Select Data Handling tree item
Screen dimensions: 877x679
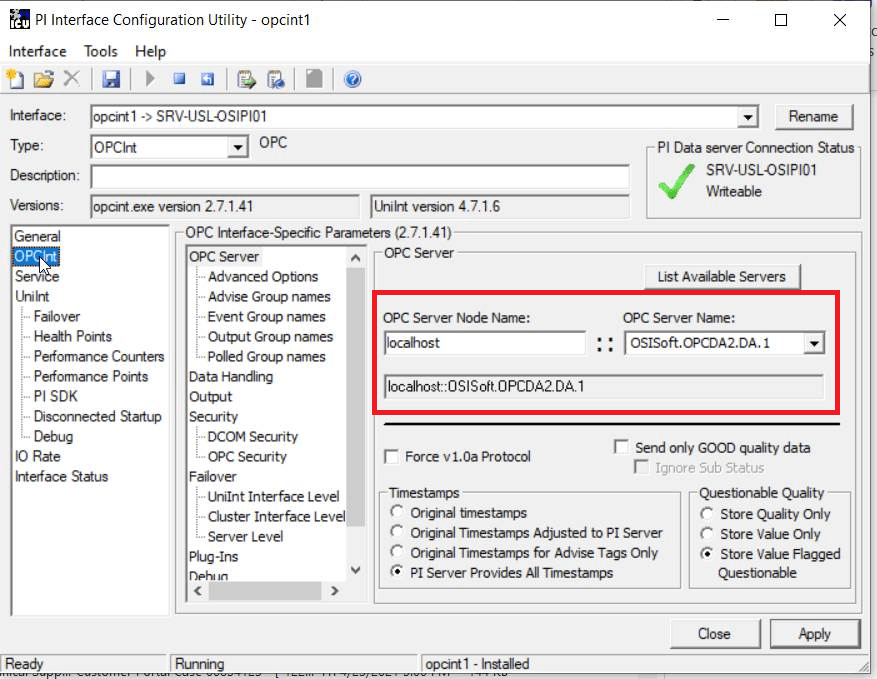[x=231, y=376]
